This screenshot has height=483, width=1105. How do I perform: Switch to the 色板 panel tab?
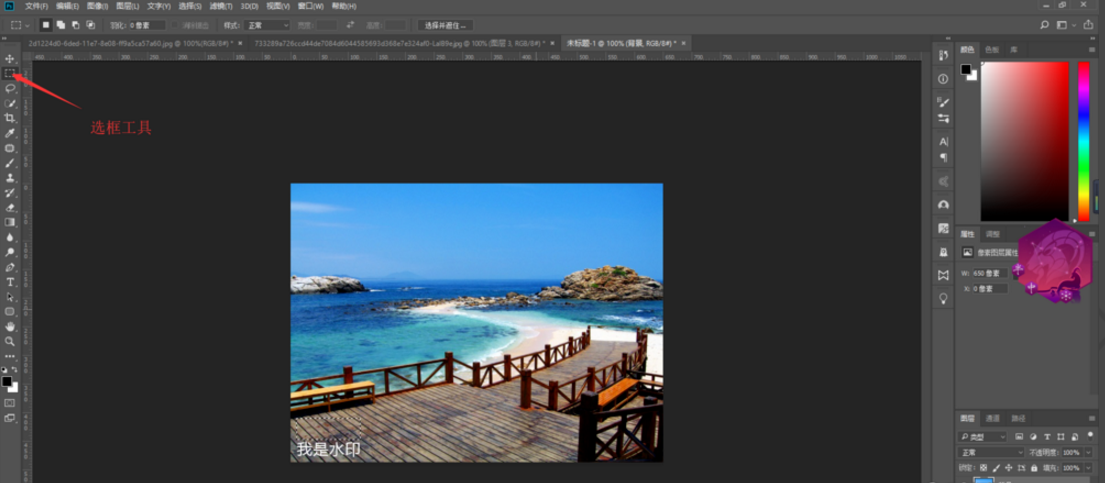pyautogui.click(x=991, y=49)
